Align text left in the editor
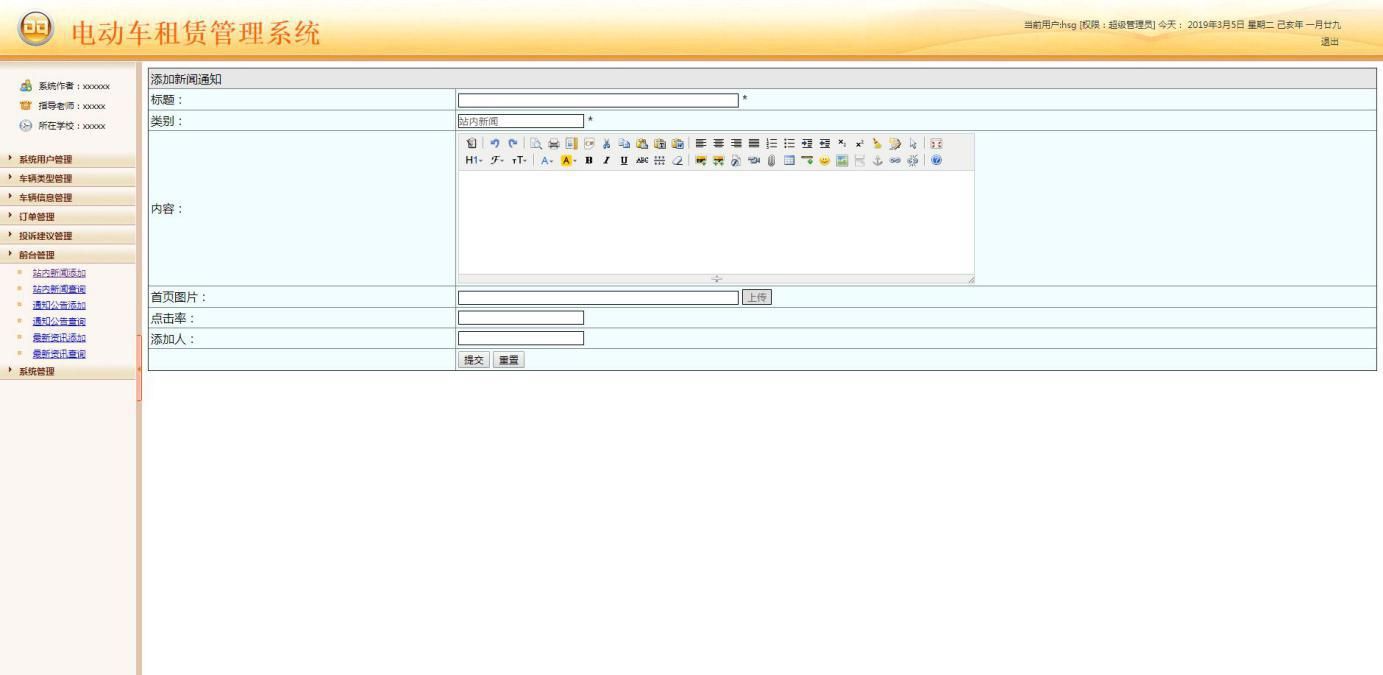The height and width of the screenshot is (675, 1383). (701, 143)
